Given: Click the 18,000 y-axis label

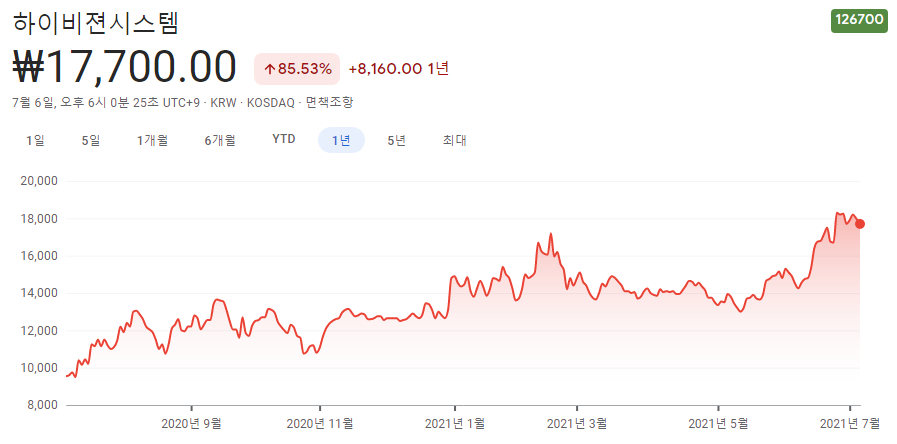Looking at the screenshot, I should click(39, 219).
